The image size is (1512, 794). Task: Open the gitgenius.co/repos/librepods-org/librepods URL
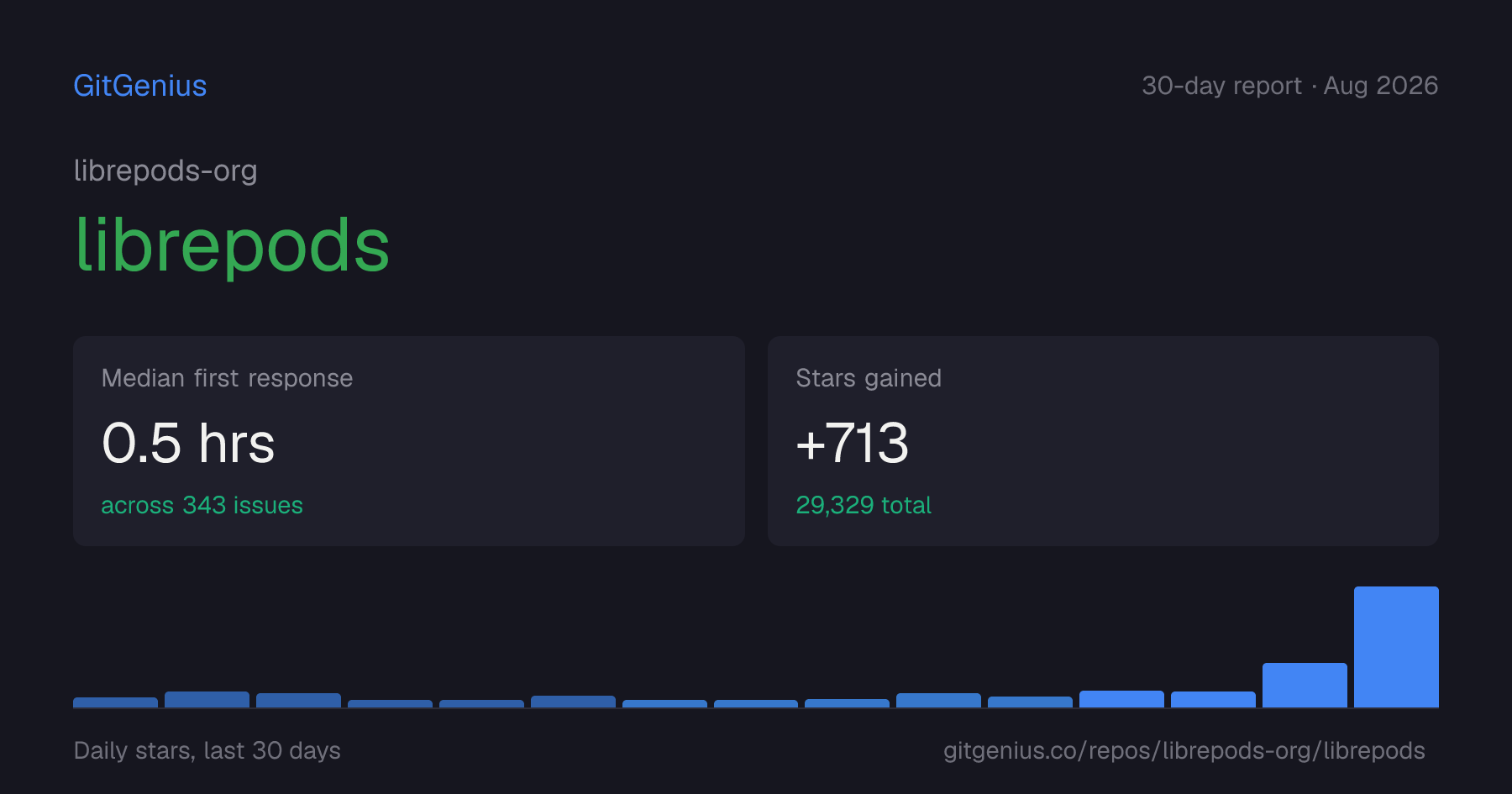[x=1184, y=750]
